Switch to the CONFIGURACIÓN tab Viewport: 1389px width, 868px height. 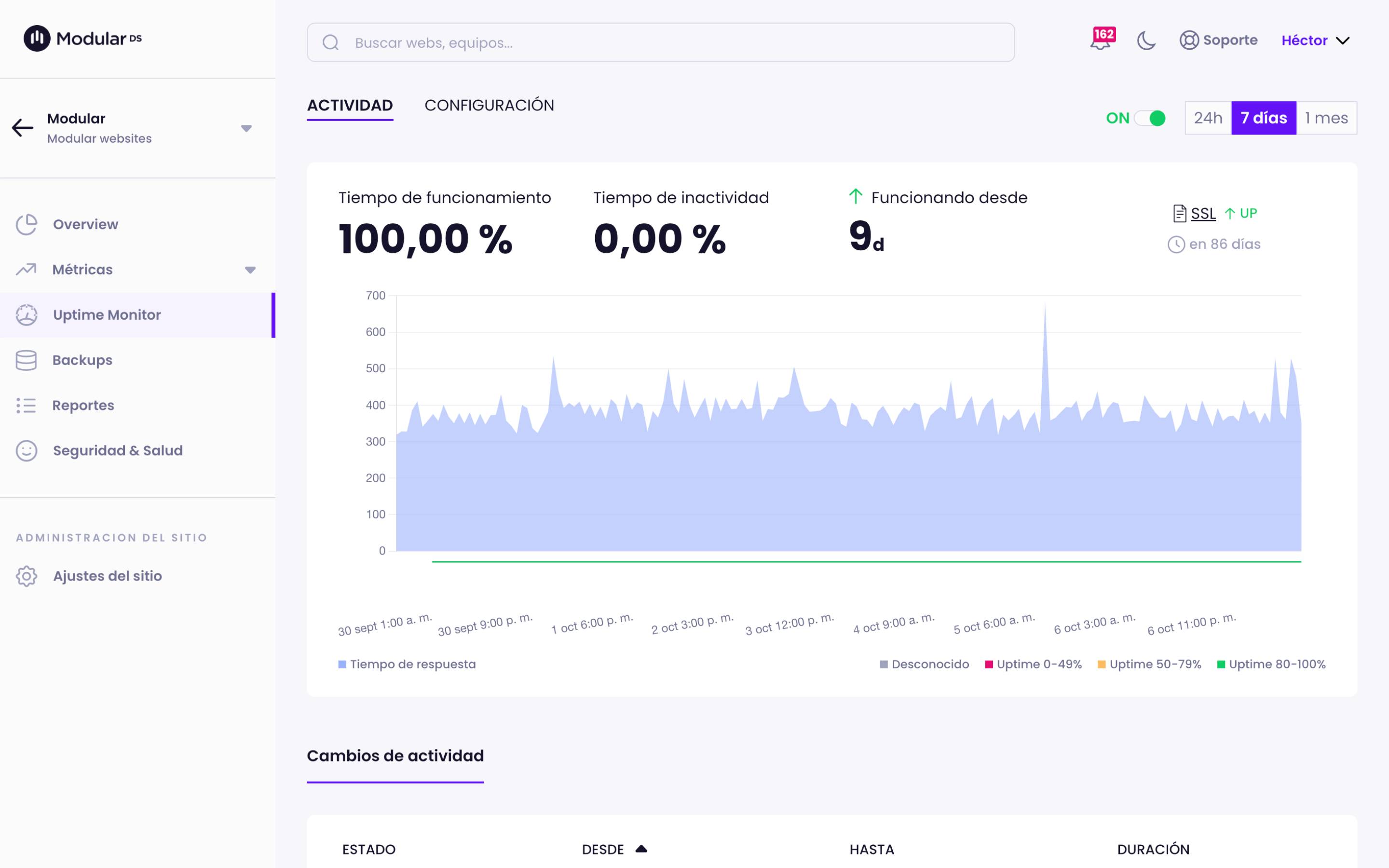490,105
